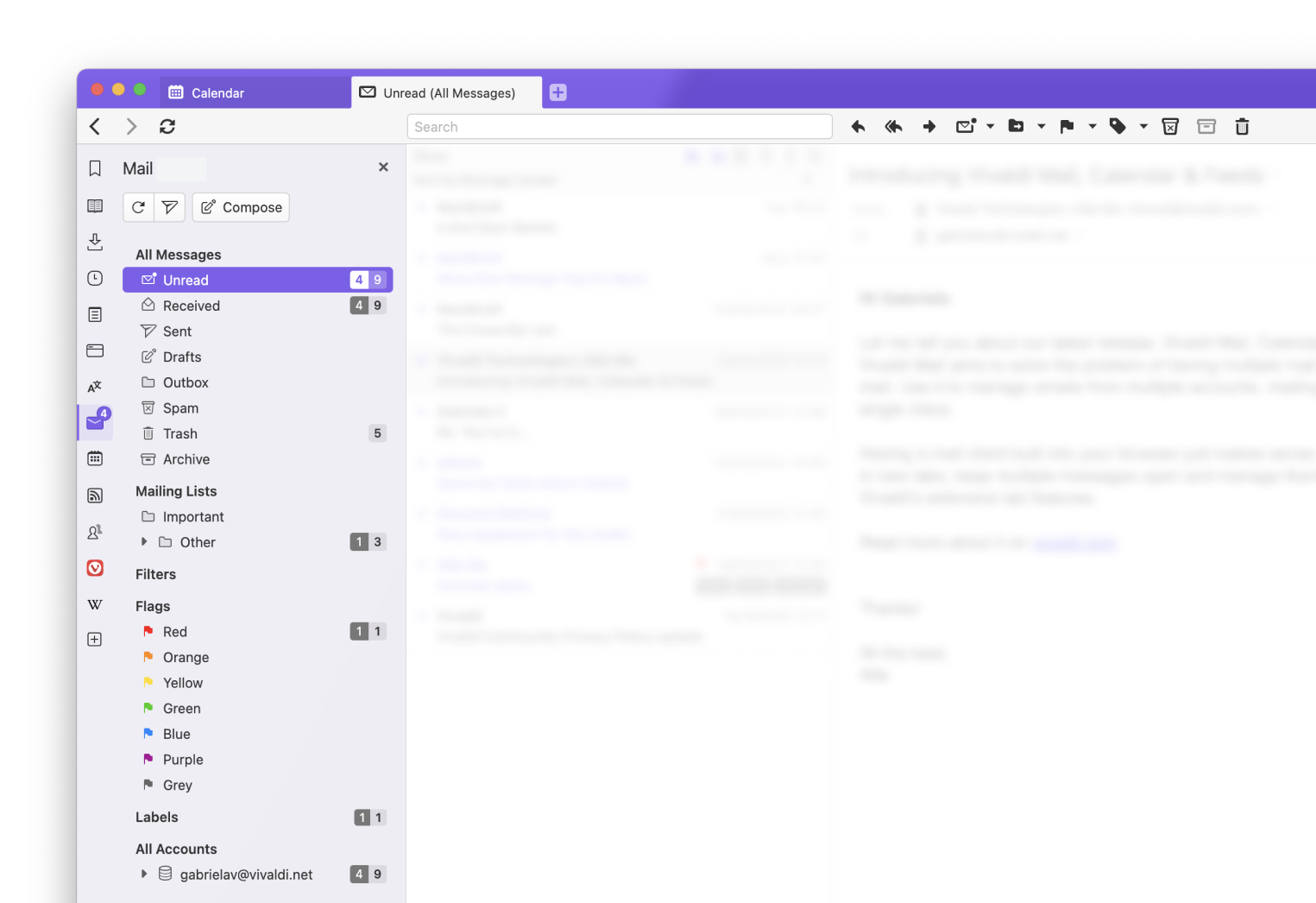Image resolution: width=1316 pixels, height=903 pixels.
Task: Open the Notes panel icon
Action: (95, 314)
